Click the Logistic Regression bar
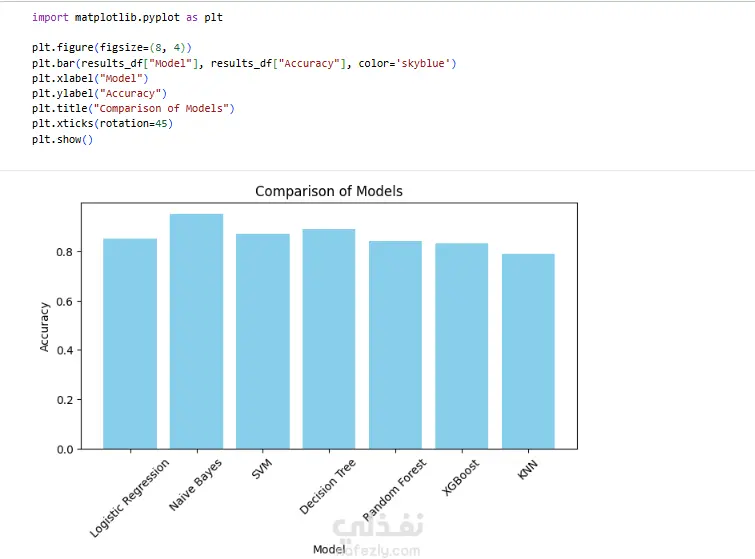Viewport: 755px width, 559px height. pyautogui.click(x=130, y=344)
